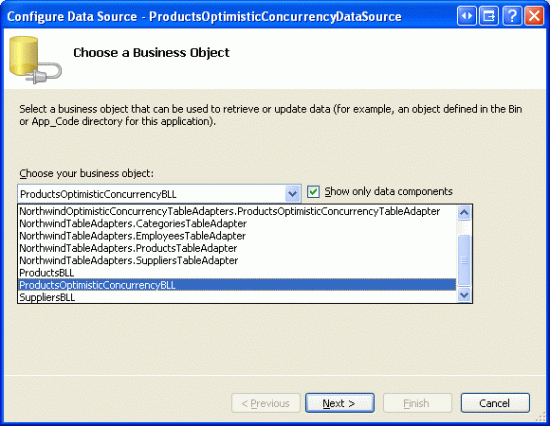550x426 pixels.
Task: Select SuppliersBLL in the list
Action: click(237, 297)
